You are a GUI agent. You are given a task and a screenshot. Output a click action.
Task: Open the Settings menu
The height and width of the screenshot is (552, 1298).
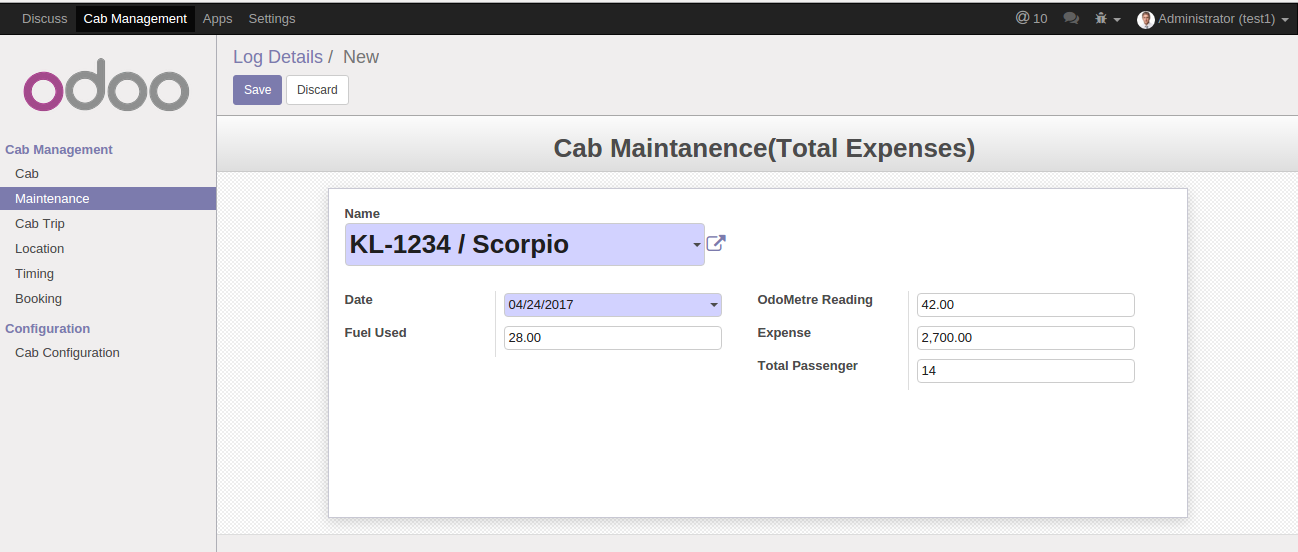272,19
